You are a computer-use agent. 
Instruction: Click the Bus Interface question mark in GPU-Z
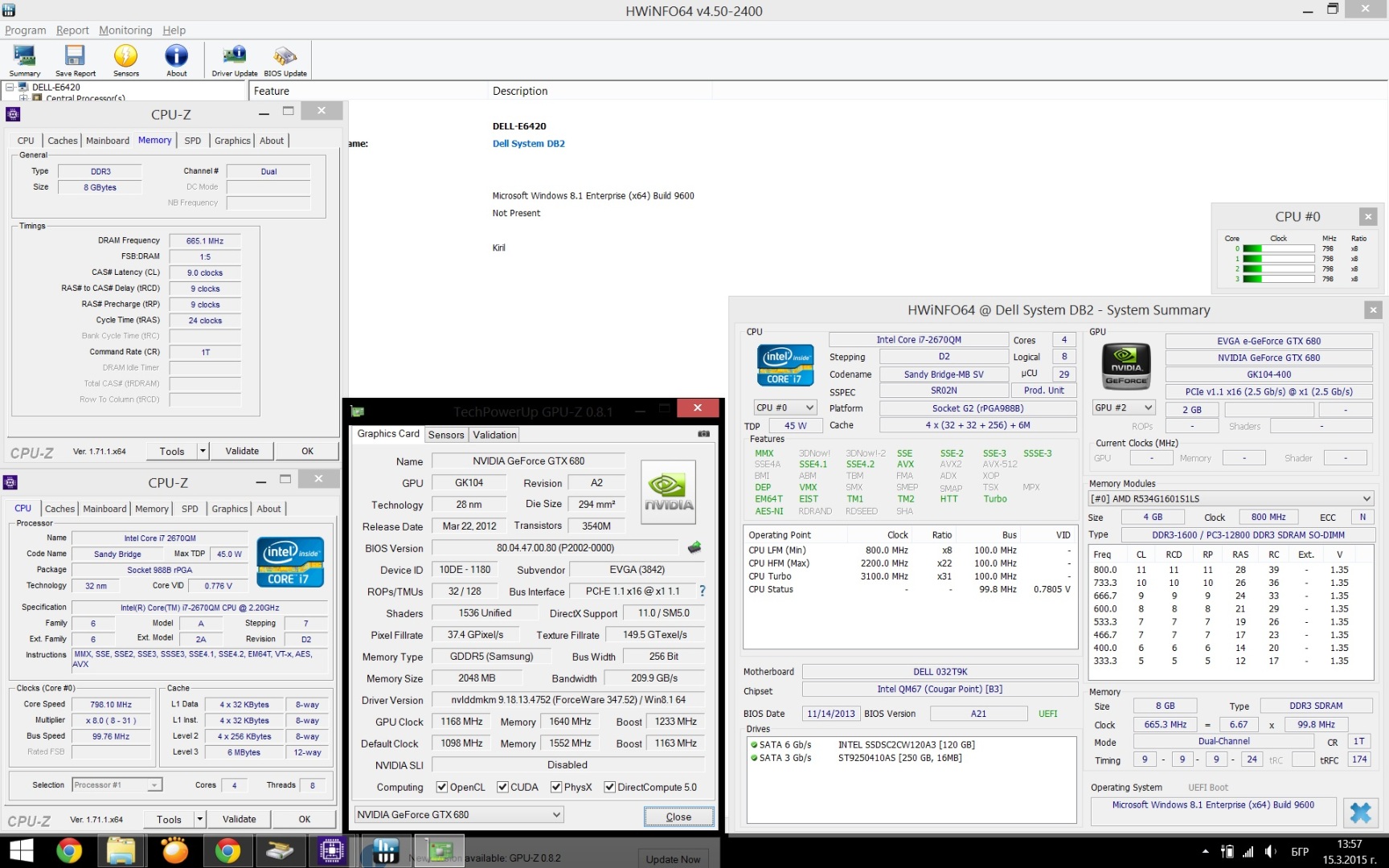tap(702, 591)
